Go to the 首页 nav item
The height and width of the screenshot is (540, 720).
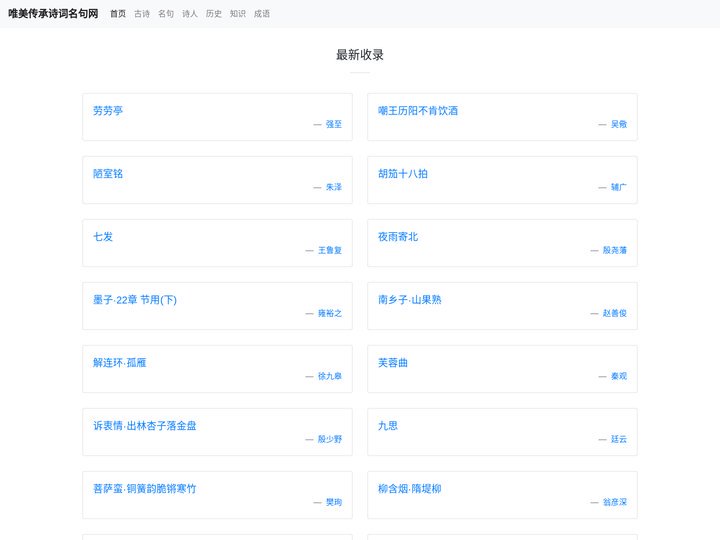click(x=118, y=14)
